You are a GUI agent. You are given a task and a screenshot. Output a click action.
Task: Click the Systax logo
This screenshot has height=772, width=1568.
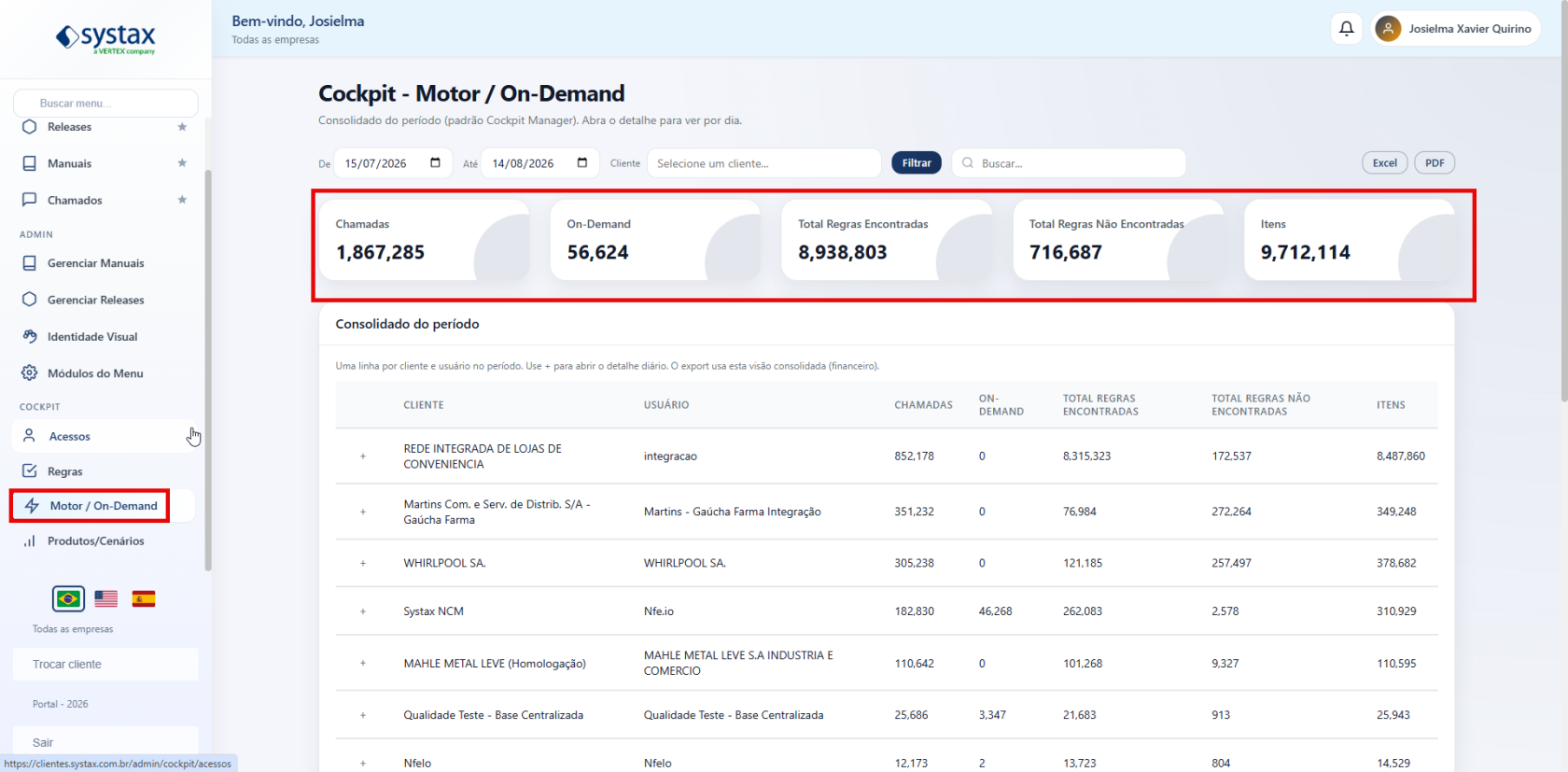tap(105, 38)
